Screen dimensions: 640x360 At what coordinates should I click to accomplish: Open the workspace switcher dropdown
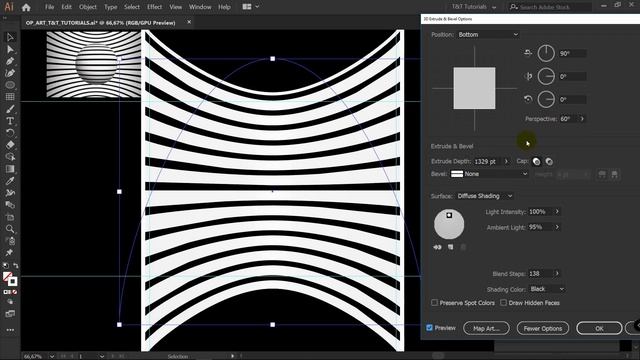(473, 7)
